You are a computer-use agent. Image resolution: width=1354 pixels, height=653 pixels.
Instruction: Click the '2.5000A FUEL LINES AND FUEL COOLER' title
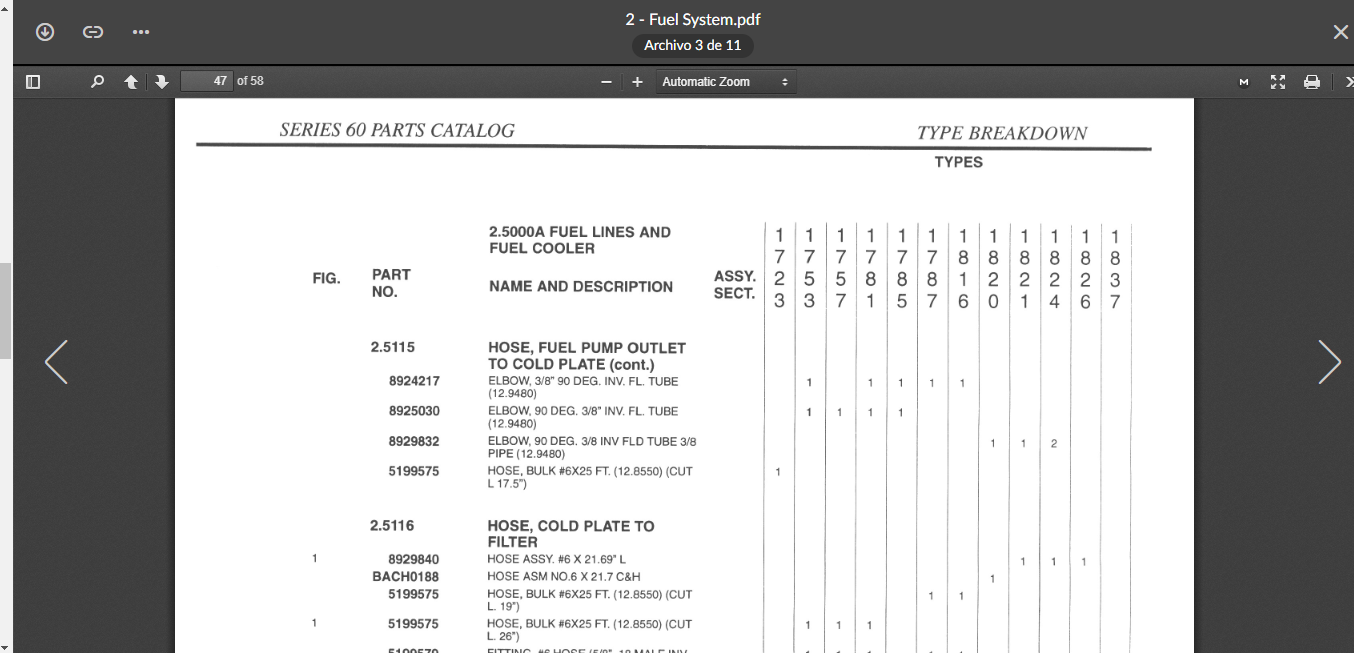(x=580, y=240)
